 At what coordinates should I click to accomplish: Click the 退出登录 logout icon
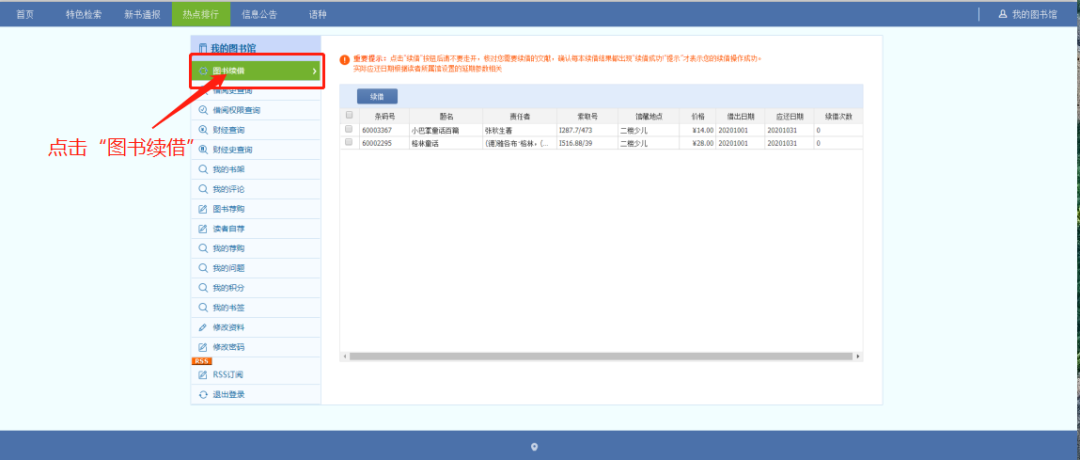[202, 395]
